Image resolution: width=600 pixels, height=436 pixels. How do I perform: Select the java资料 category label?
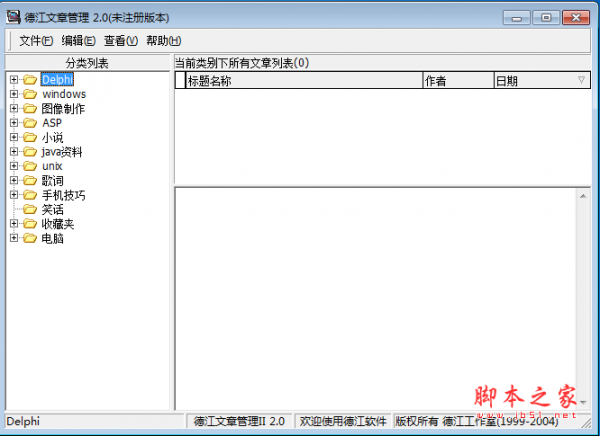click(62, 152)
